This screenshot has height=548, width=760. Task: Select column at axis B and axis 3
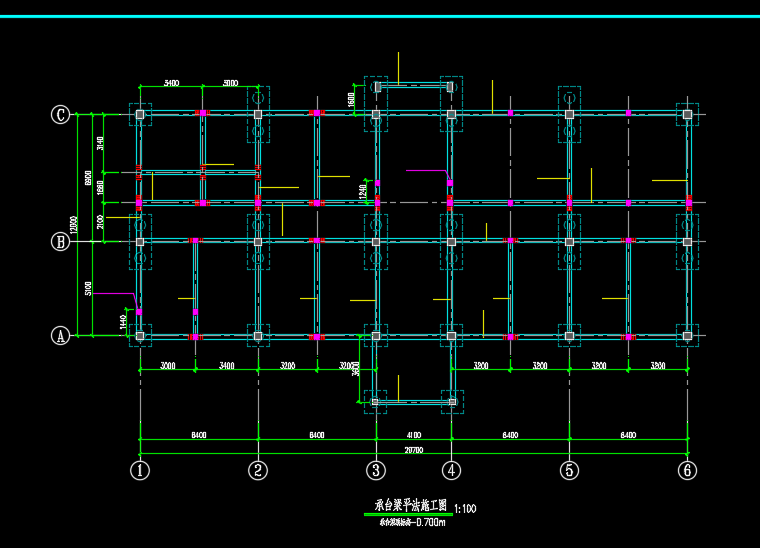tap(376, 241)
